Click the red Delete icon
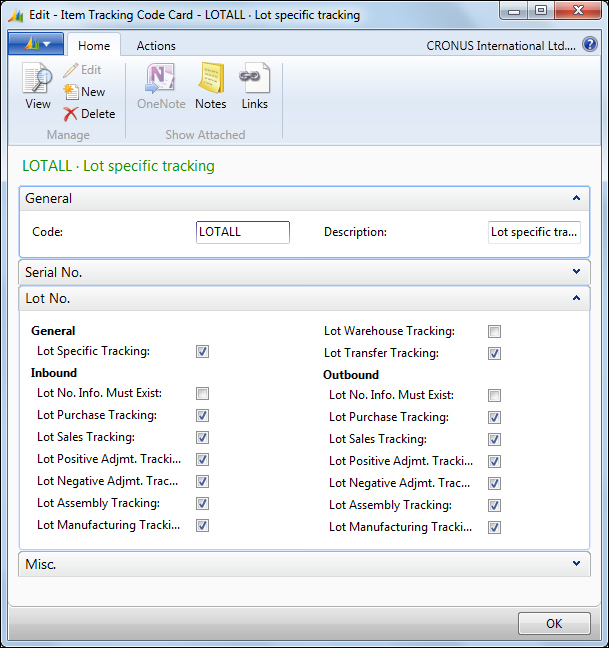 [71, 114]
